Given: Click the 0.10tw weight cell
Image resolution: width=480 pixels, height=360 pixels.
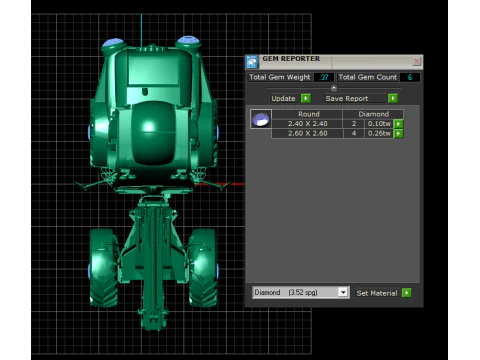Looking at the screenshot, I should tap(379, 124).
